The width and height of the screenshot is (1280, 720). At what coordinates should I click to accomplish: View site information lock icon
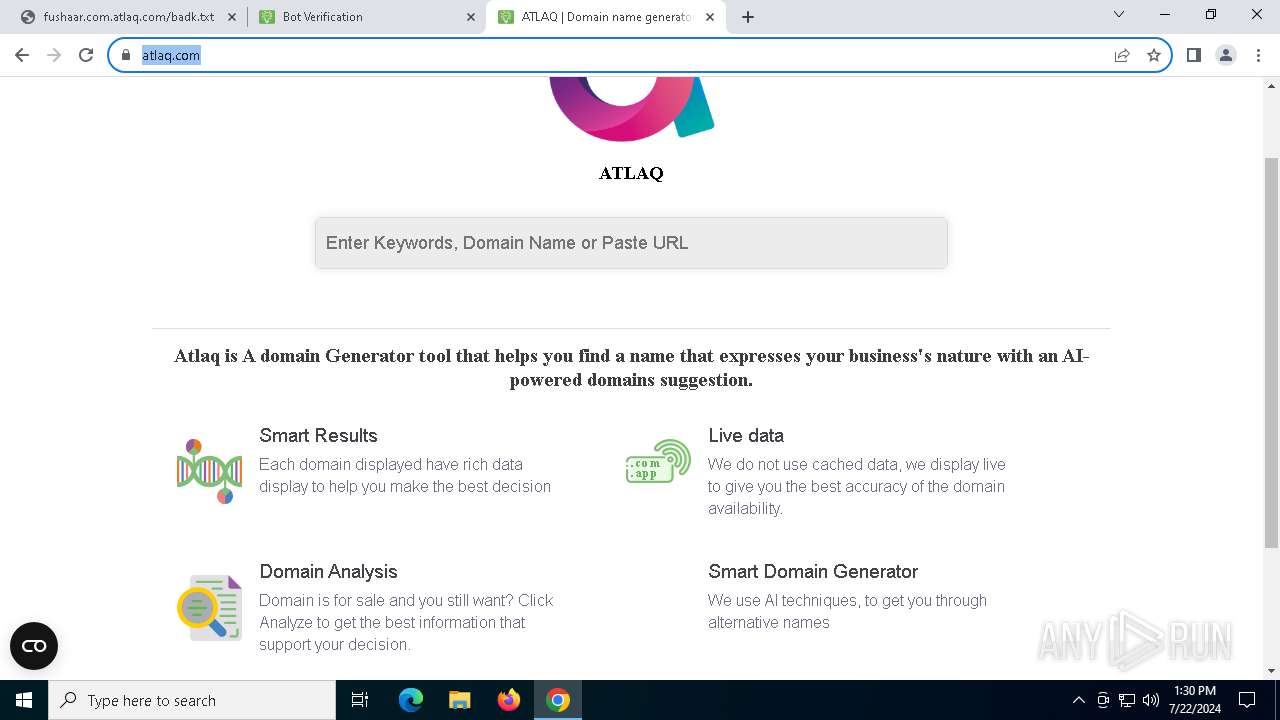[x=126, y=55]
